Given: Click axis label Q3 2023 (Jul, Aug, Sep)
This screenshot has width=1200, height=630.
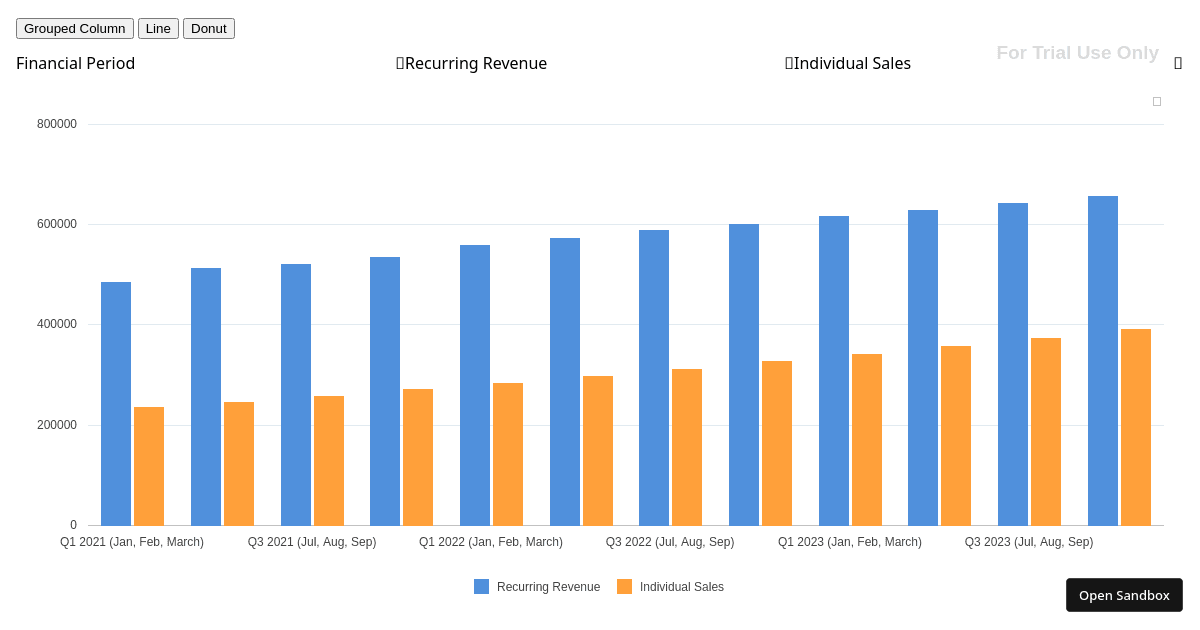Looking at the screenshot, I should pyautogui.click(x=1029, y=542).
